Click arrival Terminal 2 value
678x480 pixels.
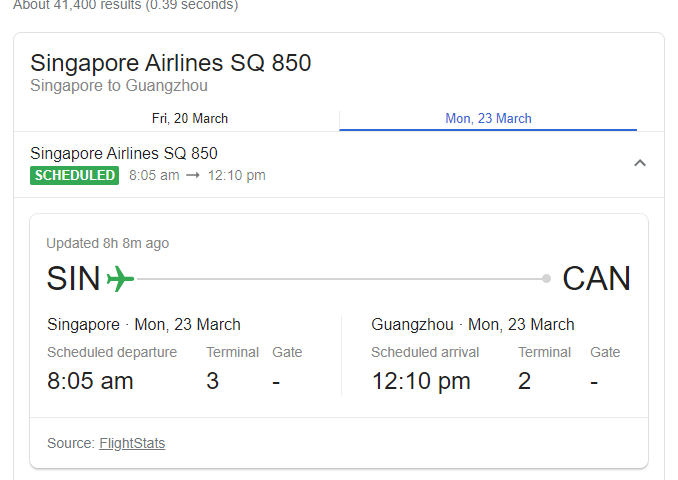(x=525, y=381)
